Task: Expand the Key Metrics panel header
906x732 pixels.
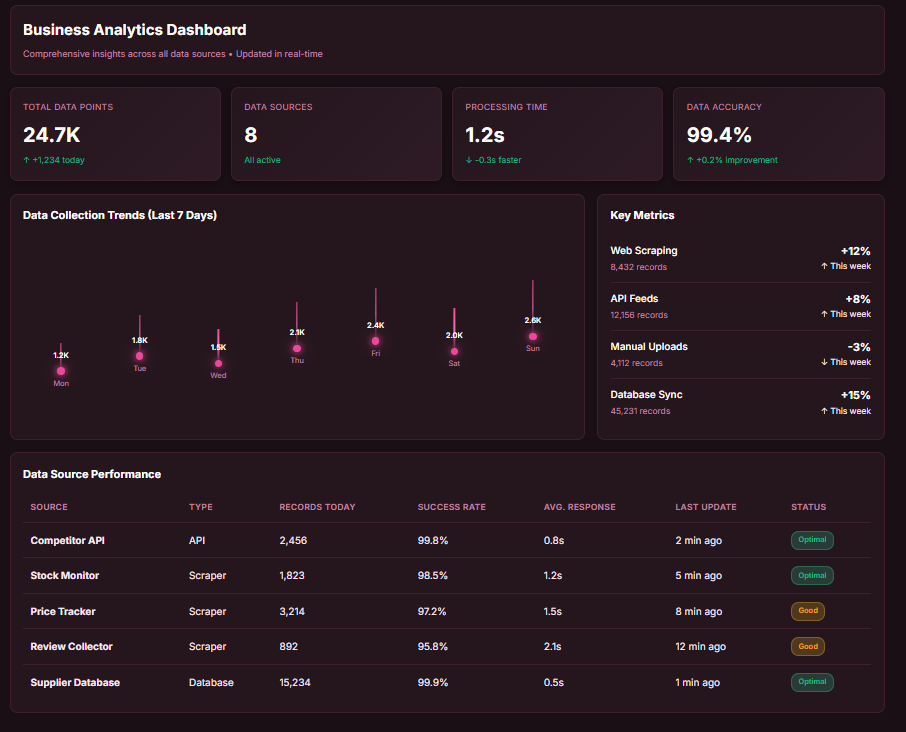Action: click(641, 215)
